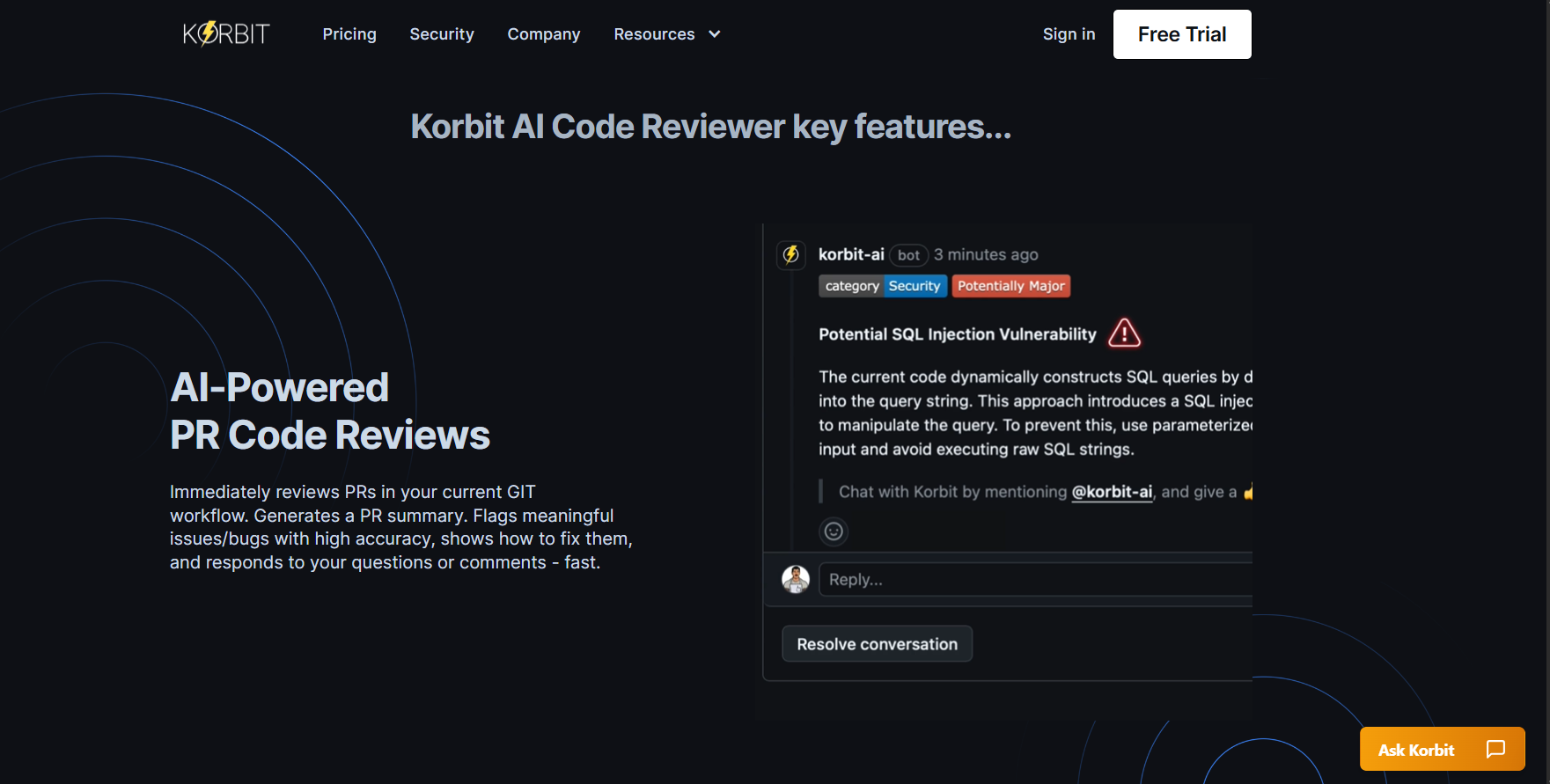
Task: Click the bot badge label
Action: pyautogui.click(x=909, y=255)
